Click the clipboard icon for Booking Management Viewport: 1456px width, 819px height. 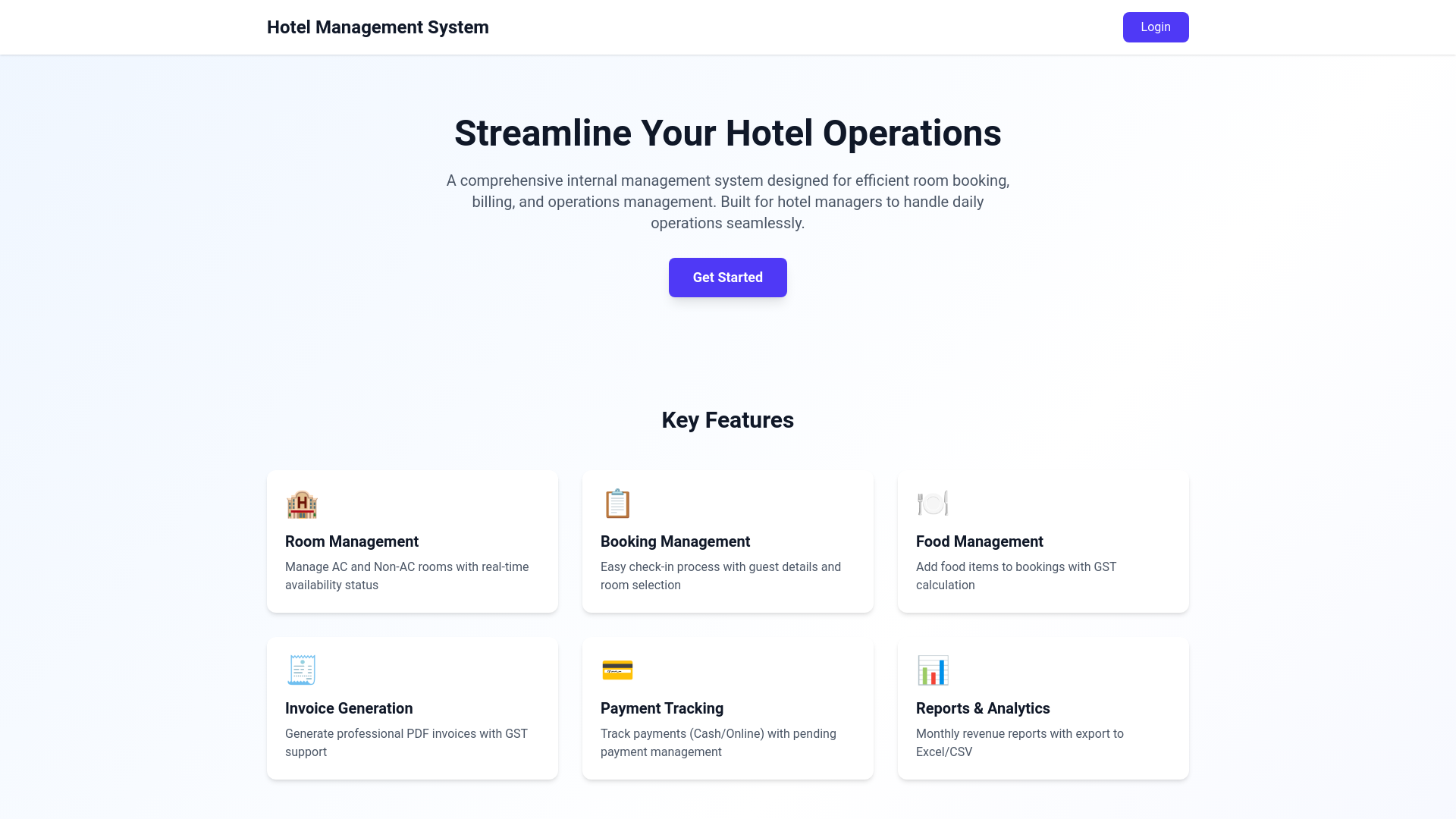617,504
